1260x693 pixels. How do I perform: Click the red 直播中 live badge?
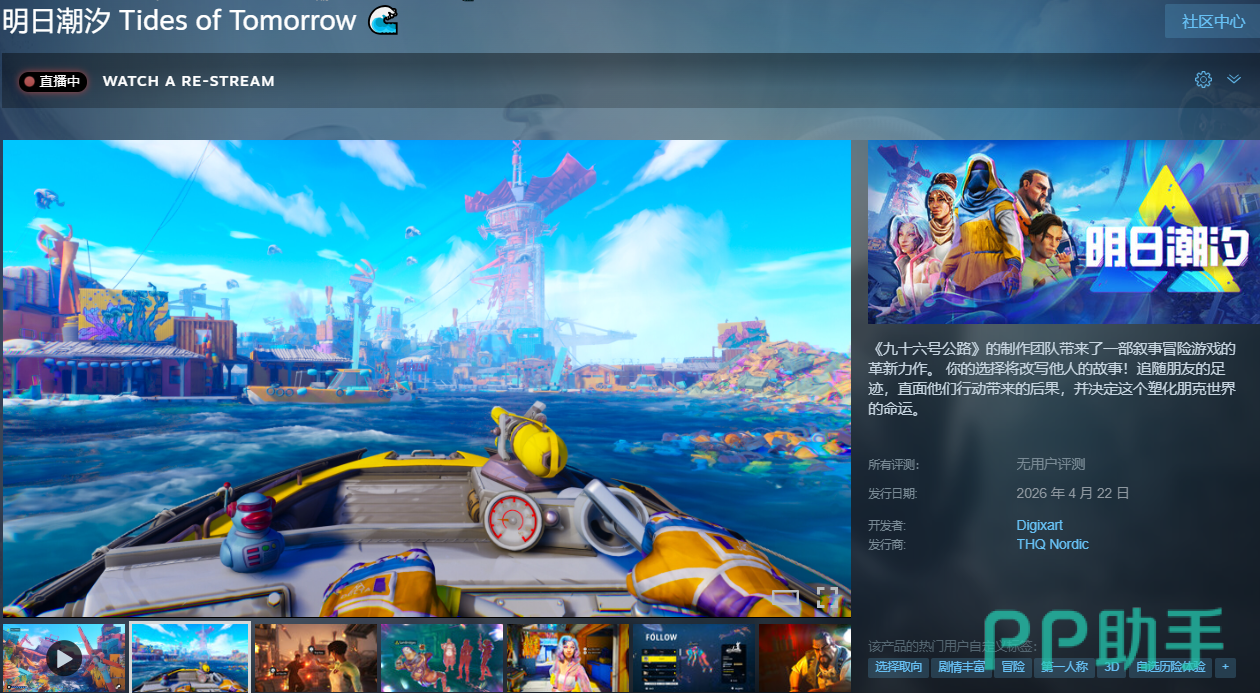click(x=53, y=81)
